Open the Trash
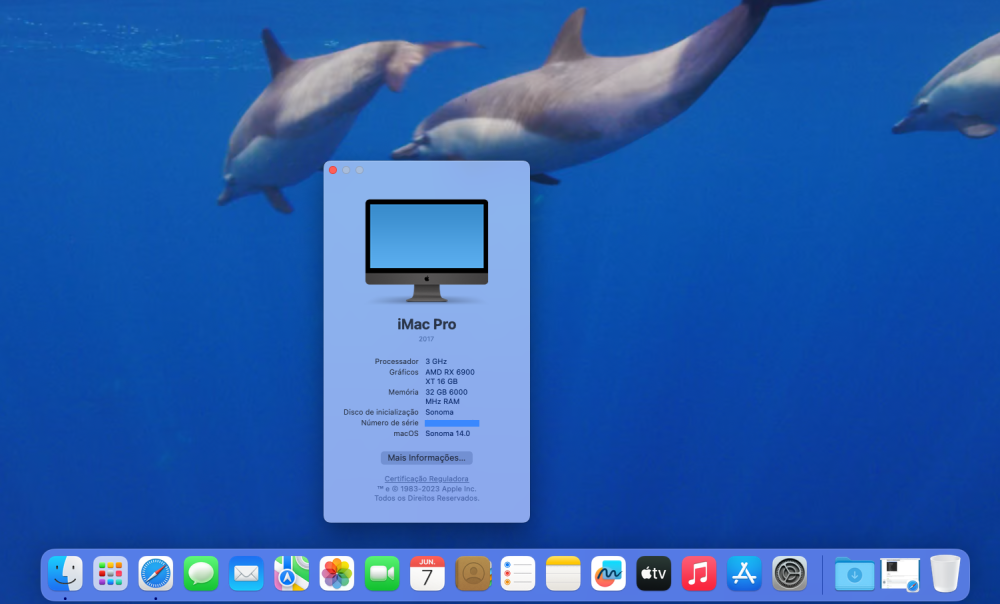This screenshot has width=1000, height=604. point(945,573)
